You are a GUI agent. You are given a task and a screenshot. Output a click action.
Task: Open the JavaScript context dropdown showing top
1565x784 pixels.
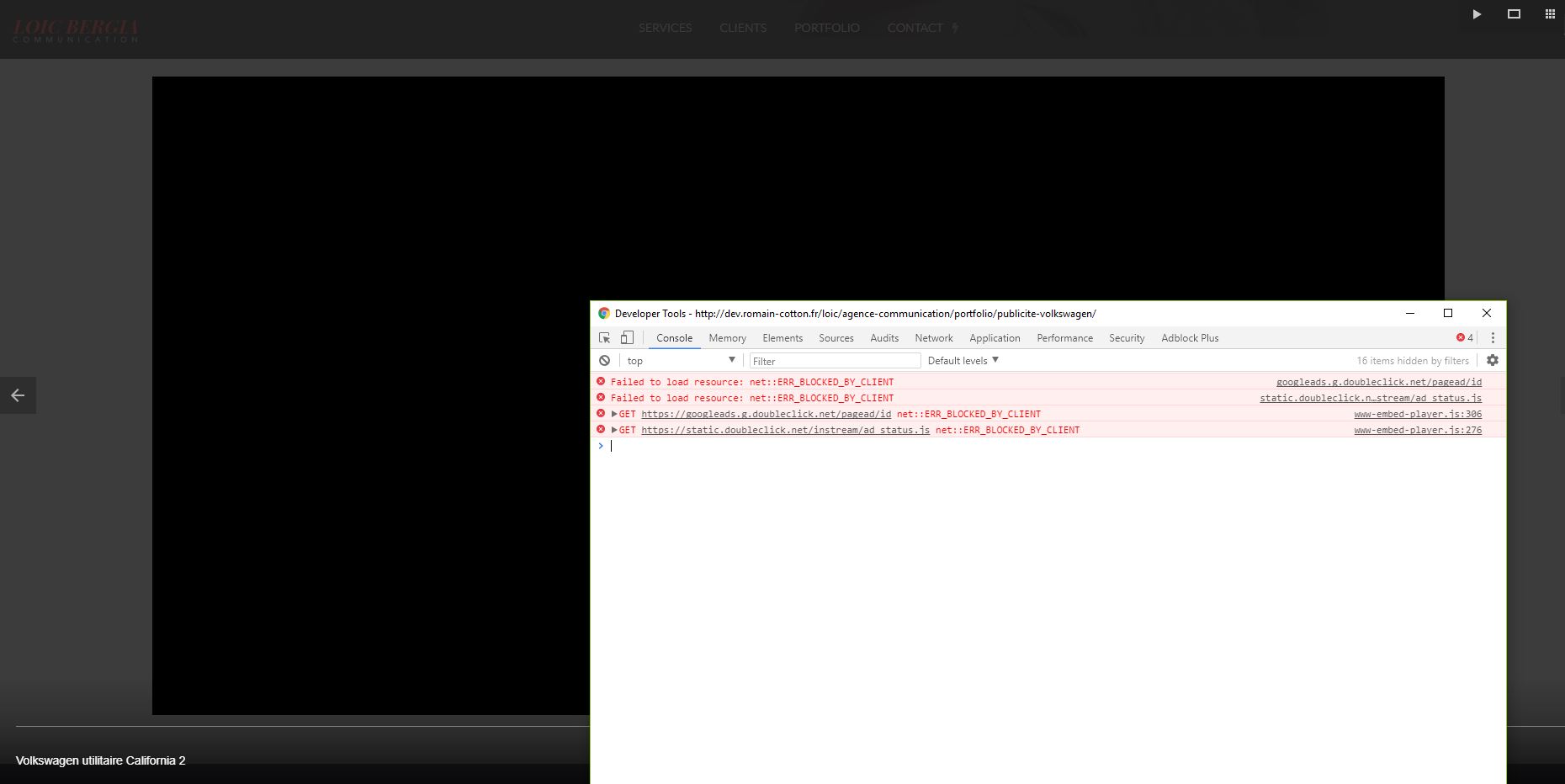(678, 360)
